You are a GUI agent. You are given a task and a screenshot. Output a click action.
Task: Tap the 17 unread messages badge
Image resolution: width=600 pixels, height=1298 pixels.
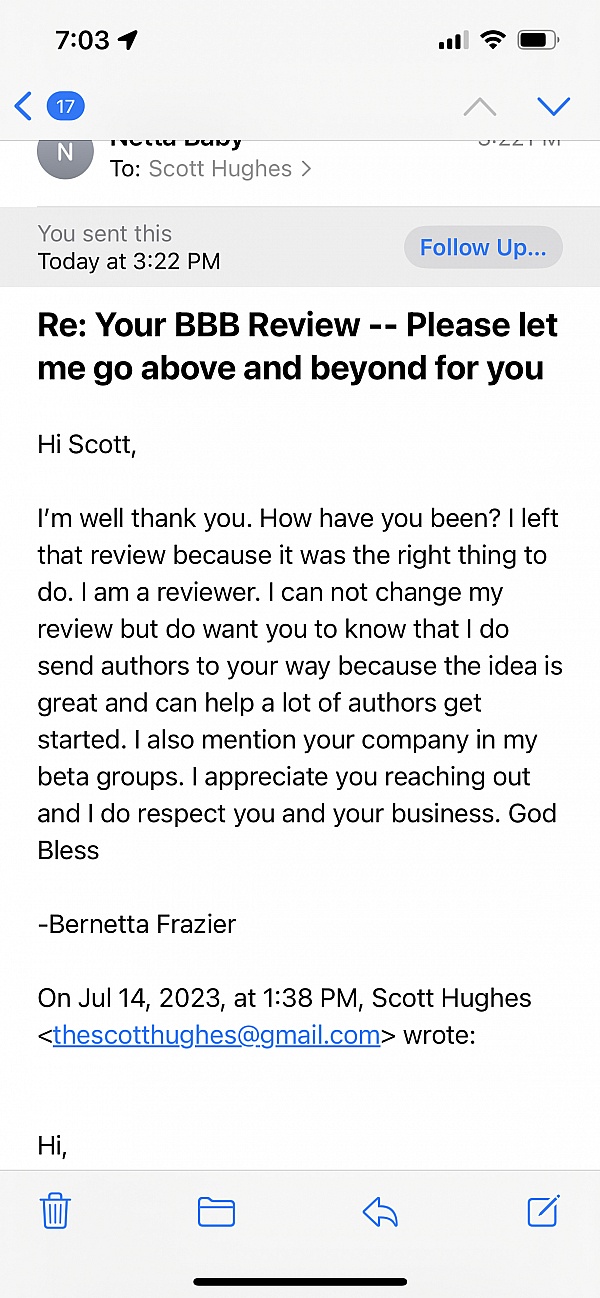point(65,106)
